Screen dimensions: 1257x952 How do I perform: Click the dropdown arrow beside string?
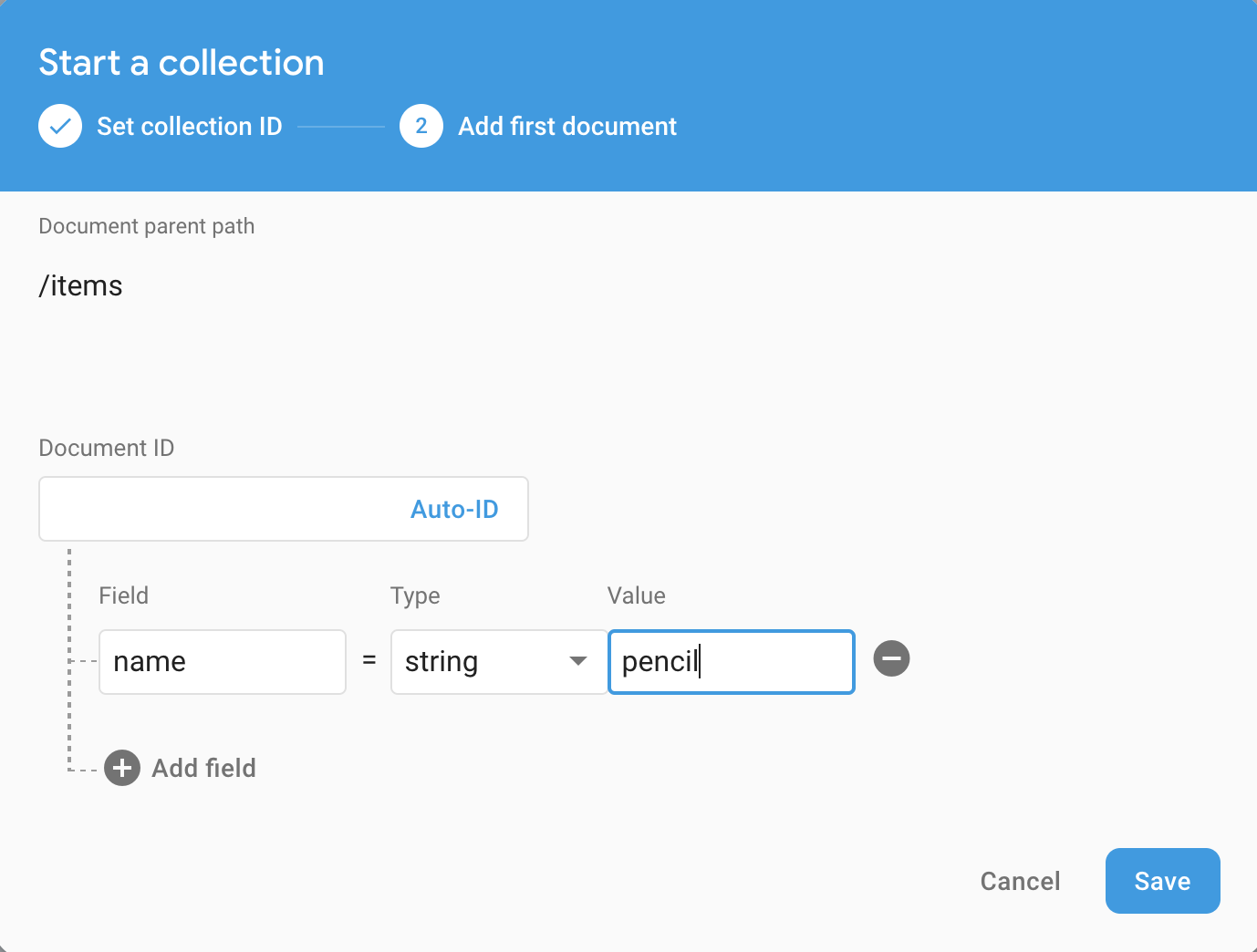point(578,661)
